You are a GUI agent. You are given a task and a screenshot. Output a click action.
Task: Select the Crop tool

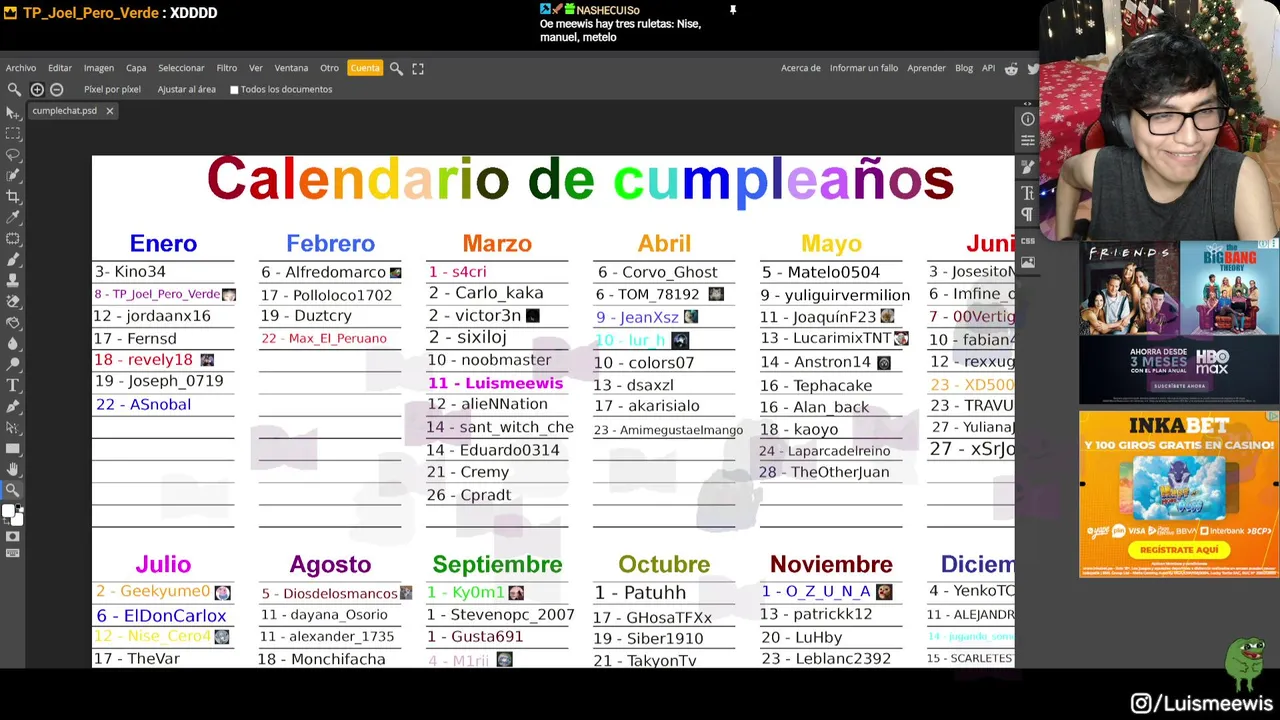pos(13,196)
